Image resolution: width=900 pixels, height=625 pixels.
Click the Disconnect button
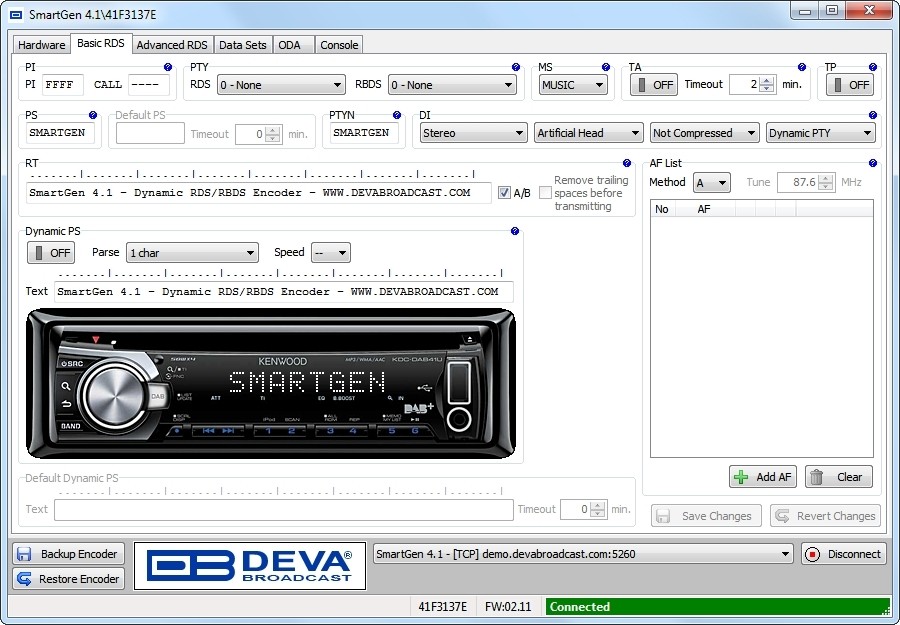(843, 554)
